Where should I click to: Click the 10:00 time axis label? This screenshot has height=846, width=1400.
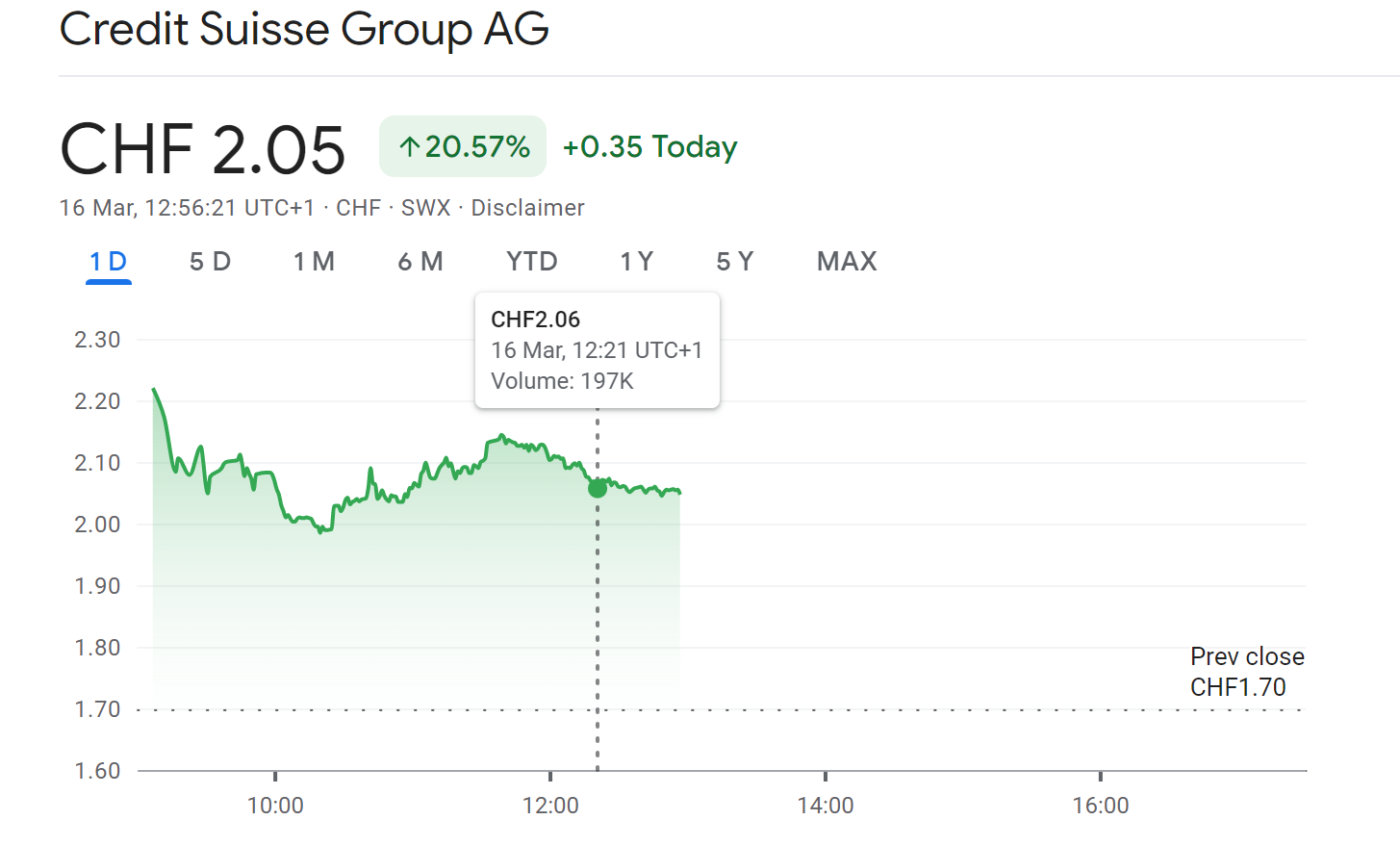275,806
